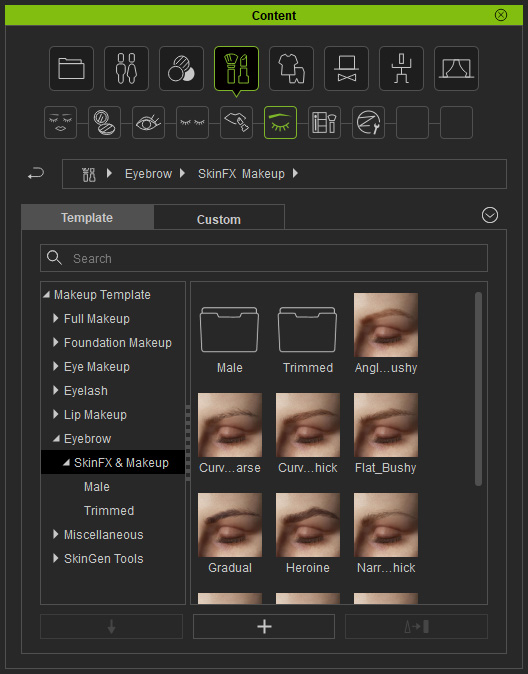Choose the Miscellaneous makeup kit subcategory icon
The image size is (528, 674).
[x=325, y=123]
